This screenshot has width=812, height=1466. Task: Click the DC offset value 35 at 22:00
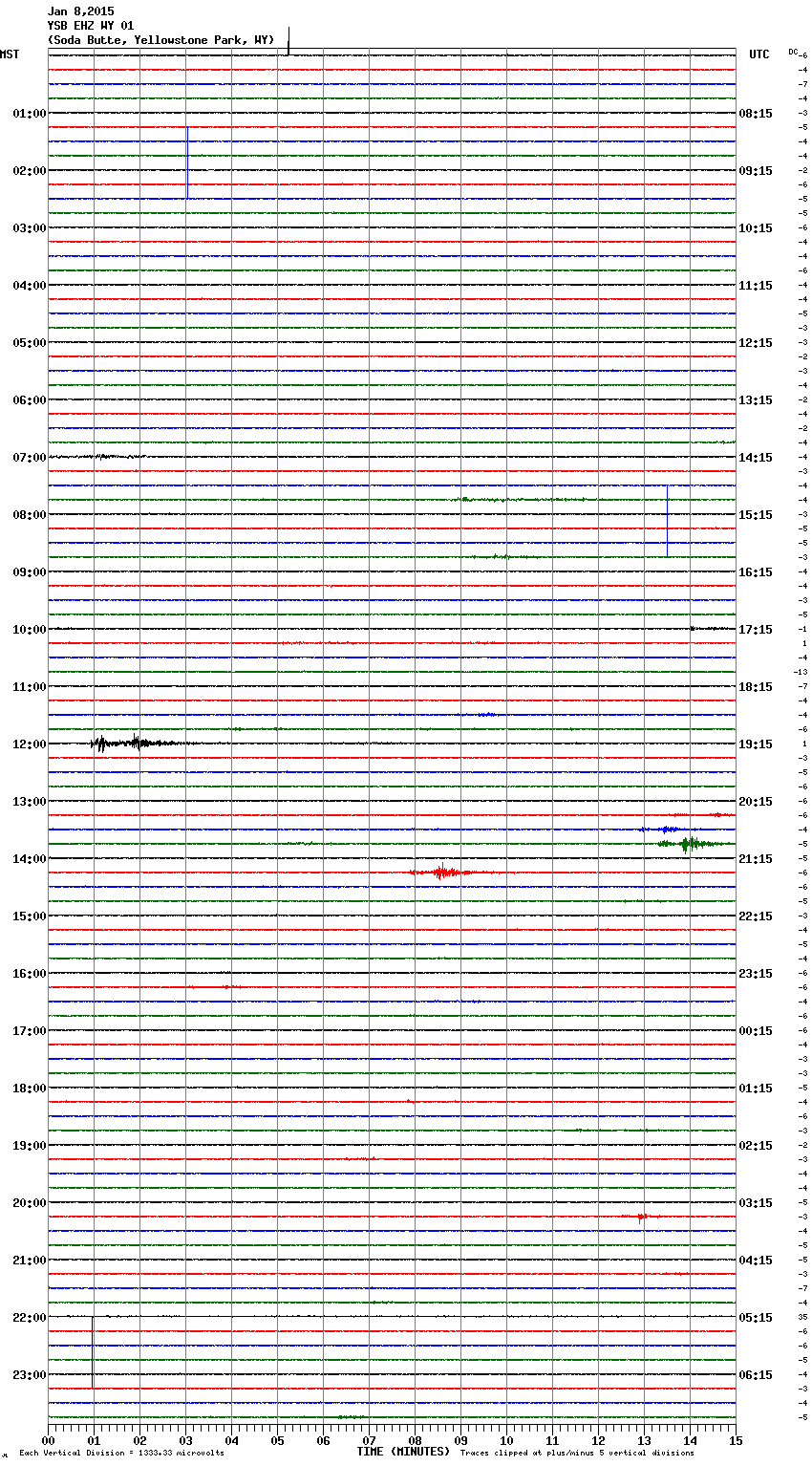803,1317
